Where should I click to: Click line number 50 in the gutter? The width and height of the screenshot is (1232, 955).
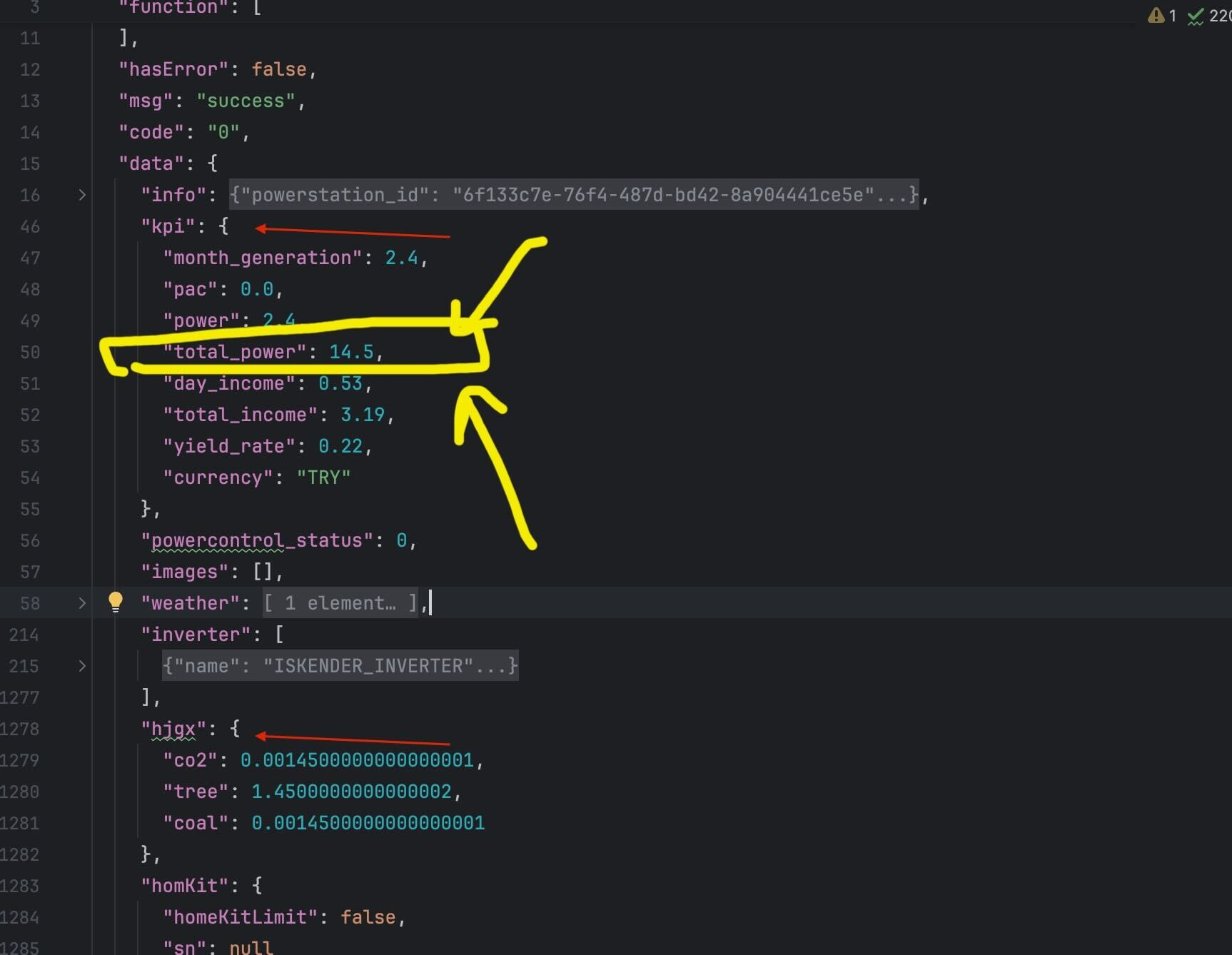click(30, 352)
